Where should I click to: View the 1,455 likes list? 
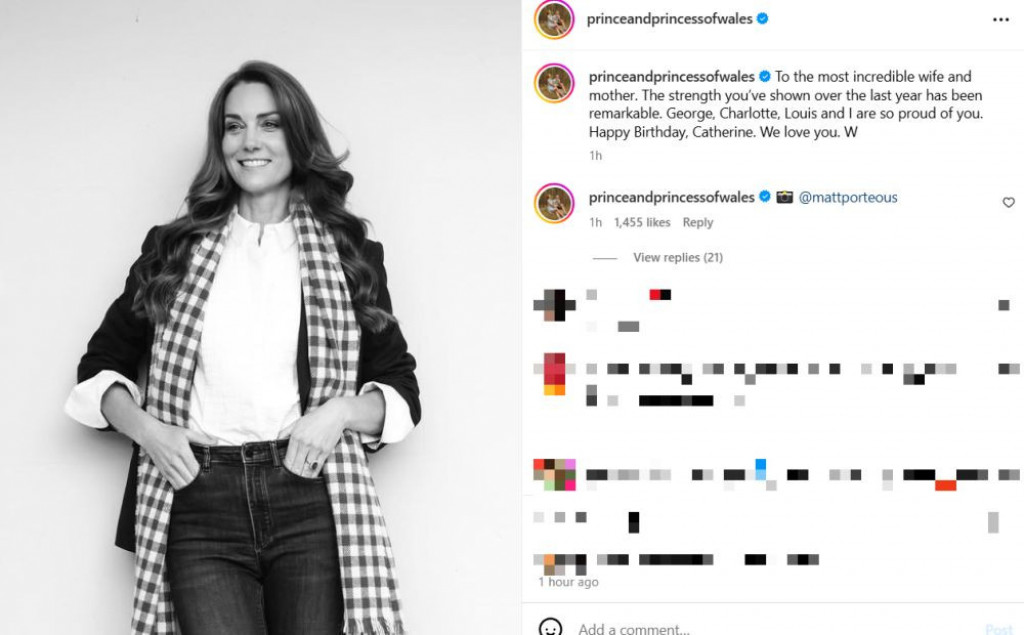(642, 222)
